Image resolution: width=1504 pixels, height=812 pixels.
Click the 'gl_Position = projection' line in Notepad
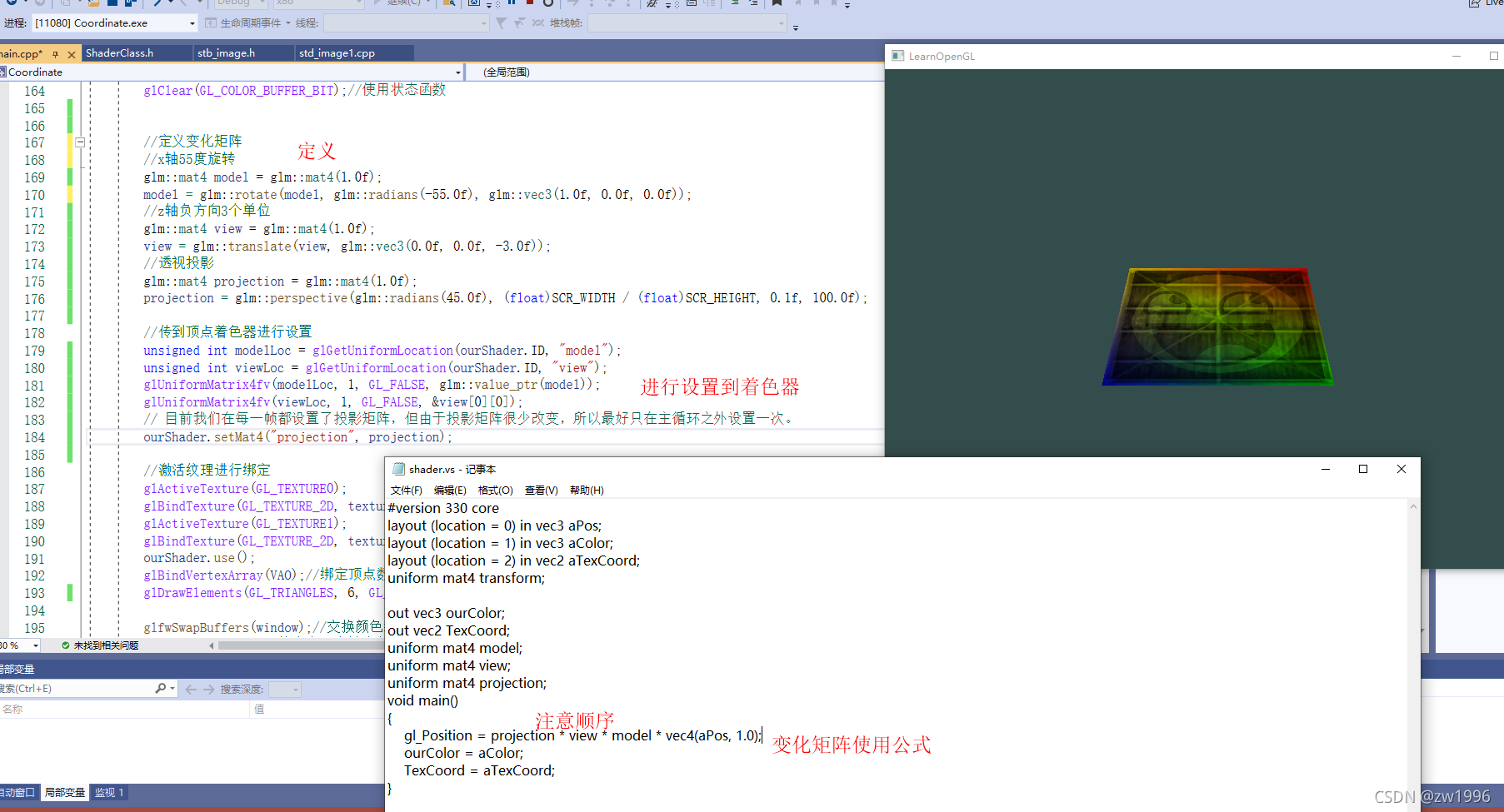(x=582, y=735)
